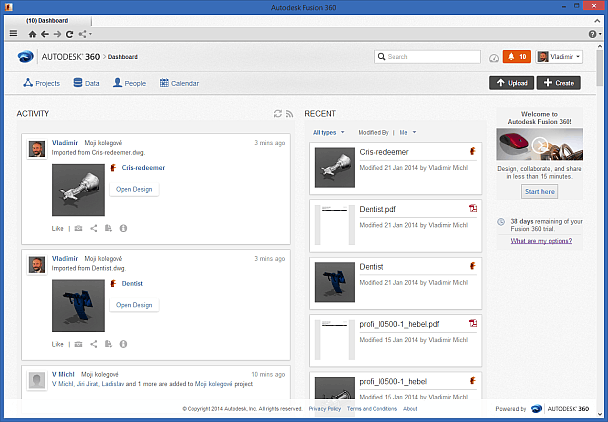
Task: Open the Moji kolegové project link
Action: pyautogui.click(x=213, y=384)
